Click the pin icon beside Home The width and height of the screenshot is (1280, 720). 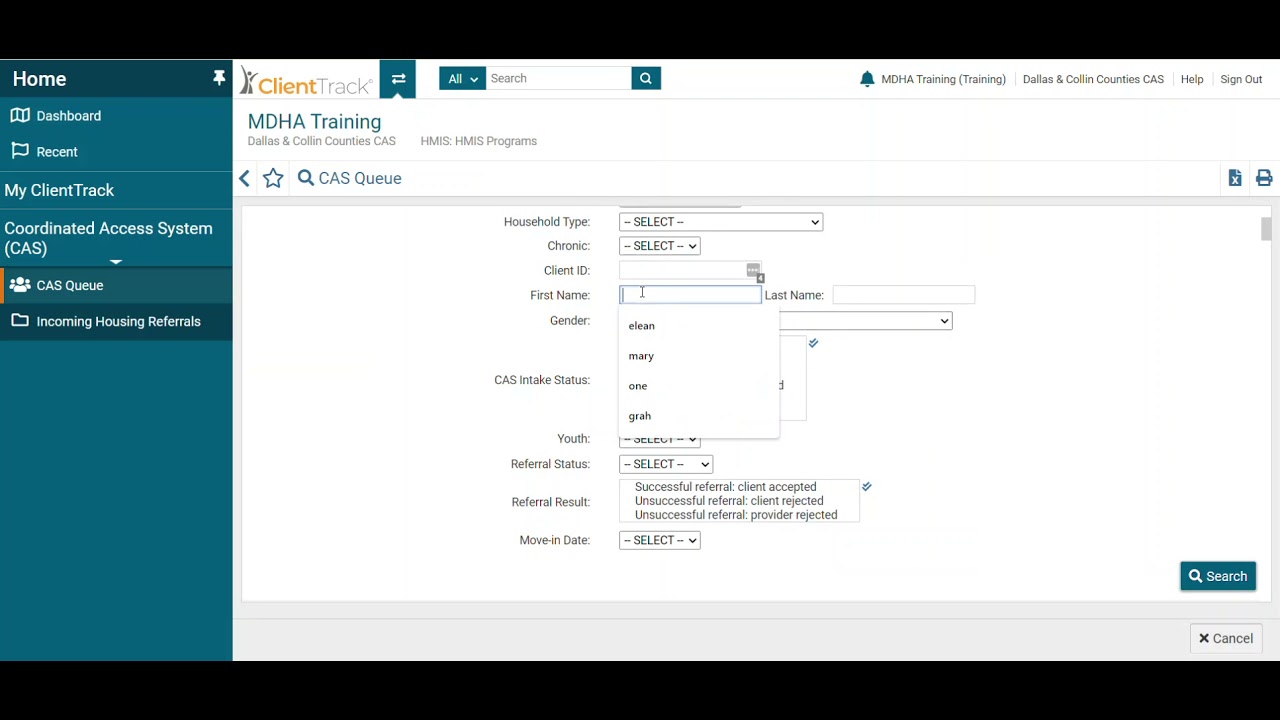tap(219, 79)
